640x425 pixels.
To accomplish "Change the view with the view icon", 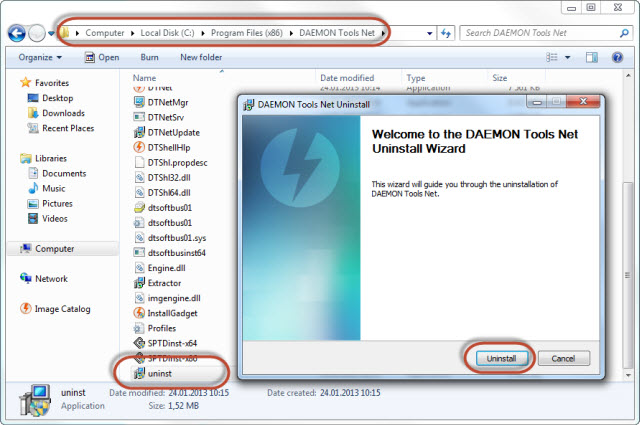I will (552, 58).
